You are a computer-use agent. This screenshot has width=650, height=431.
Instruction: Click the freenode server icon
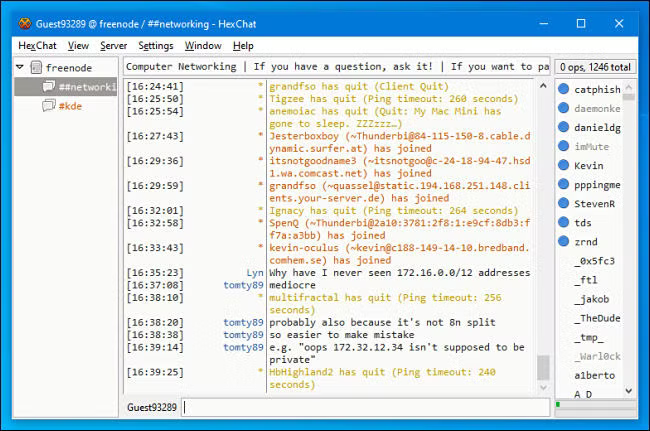click(36, 67)
